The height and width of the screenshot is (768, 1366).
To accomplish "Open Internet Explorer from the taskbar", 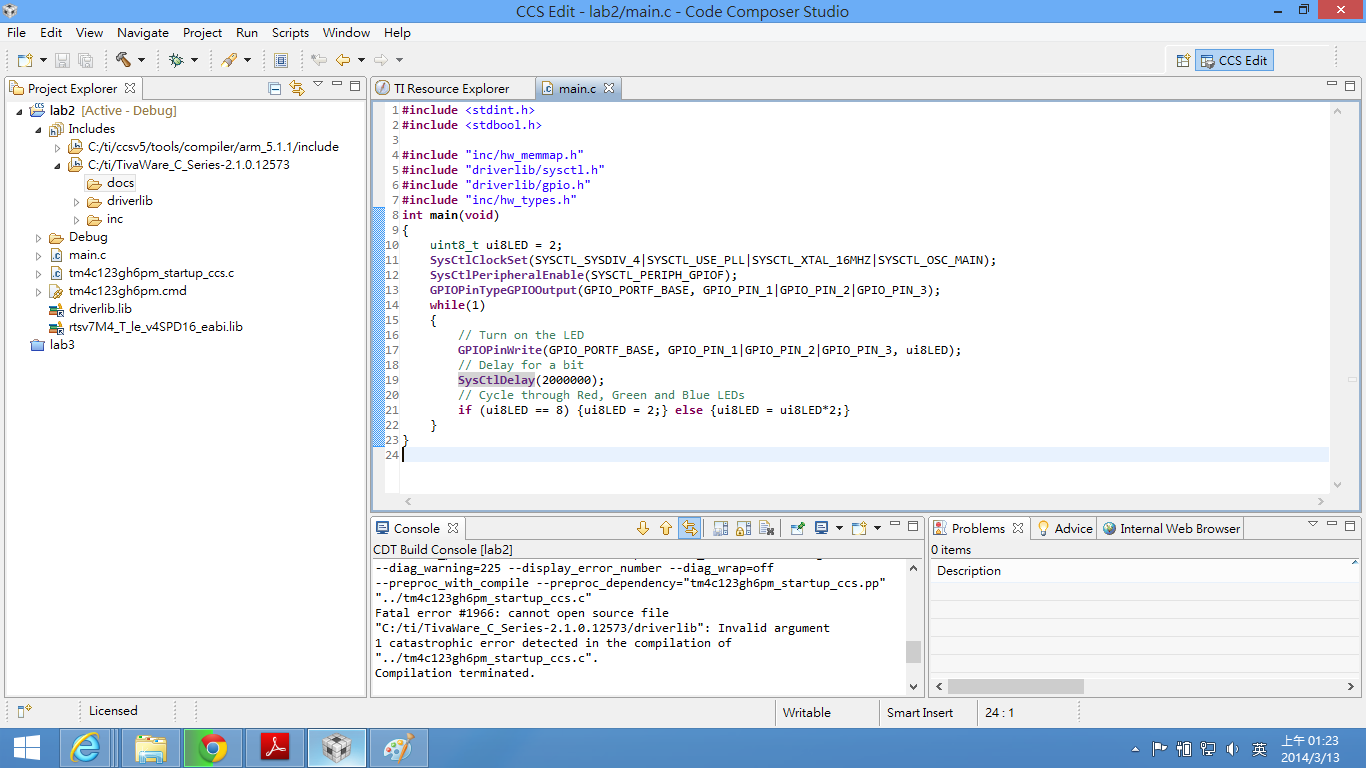I will pos(86,748).
